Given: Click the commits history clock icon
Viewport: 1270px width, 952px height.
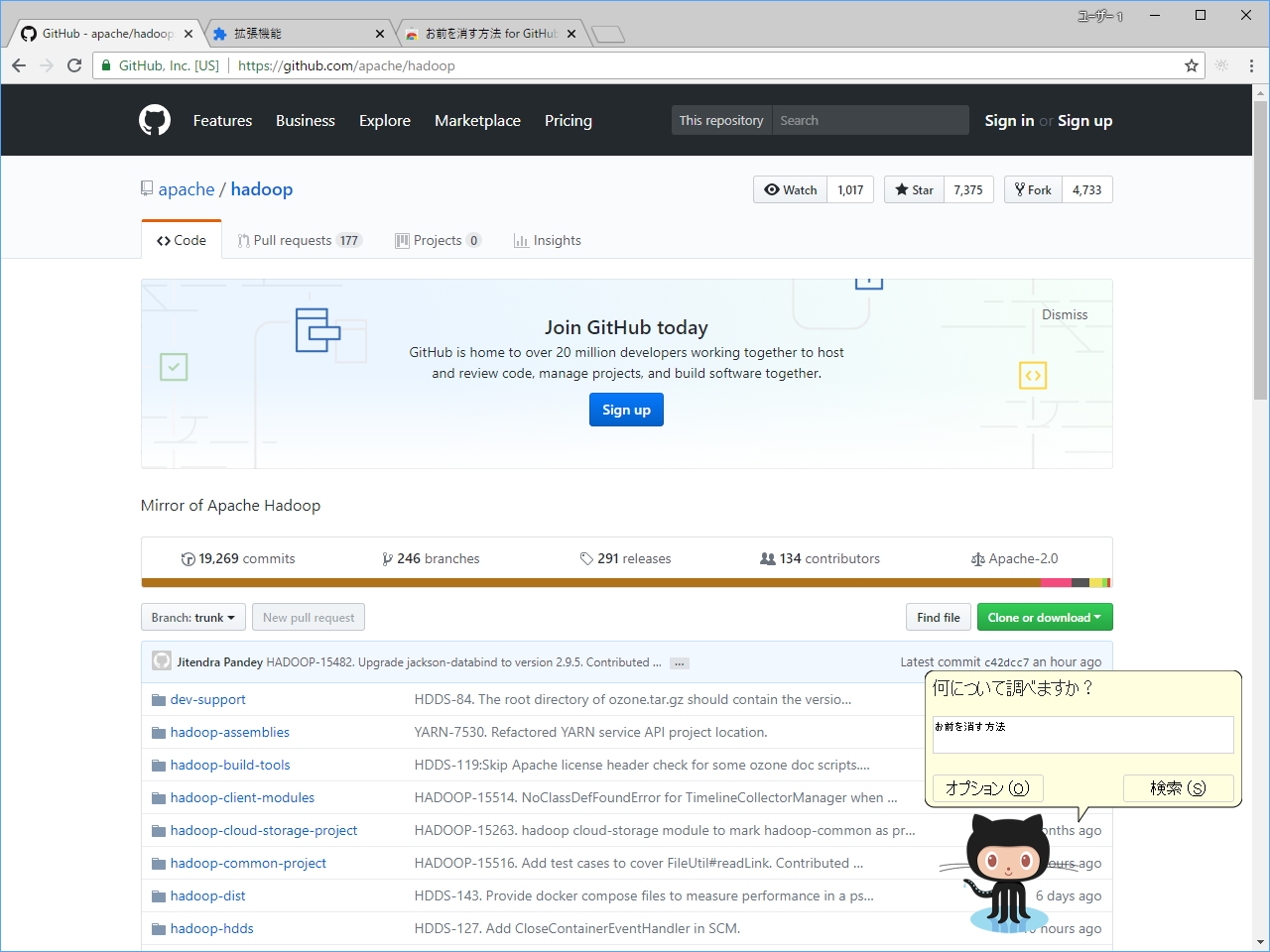Looking at the screenshot, I should tap(188, 559).
